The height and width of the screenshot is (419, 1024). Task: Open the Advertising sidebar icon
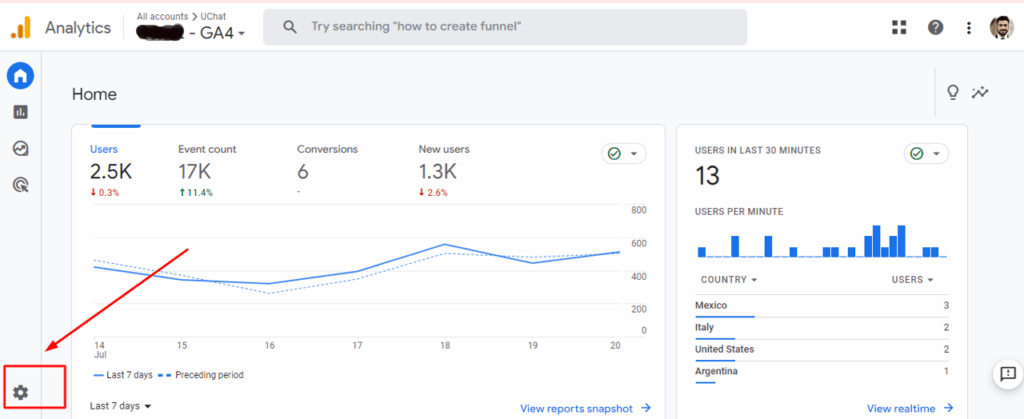point(20,184)
